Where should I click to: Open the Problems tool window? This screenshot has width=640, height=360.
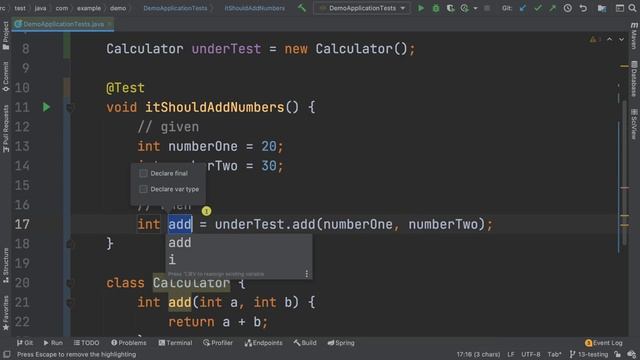[x=129, y=343]
